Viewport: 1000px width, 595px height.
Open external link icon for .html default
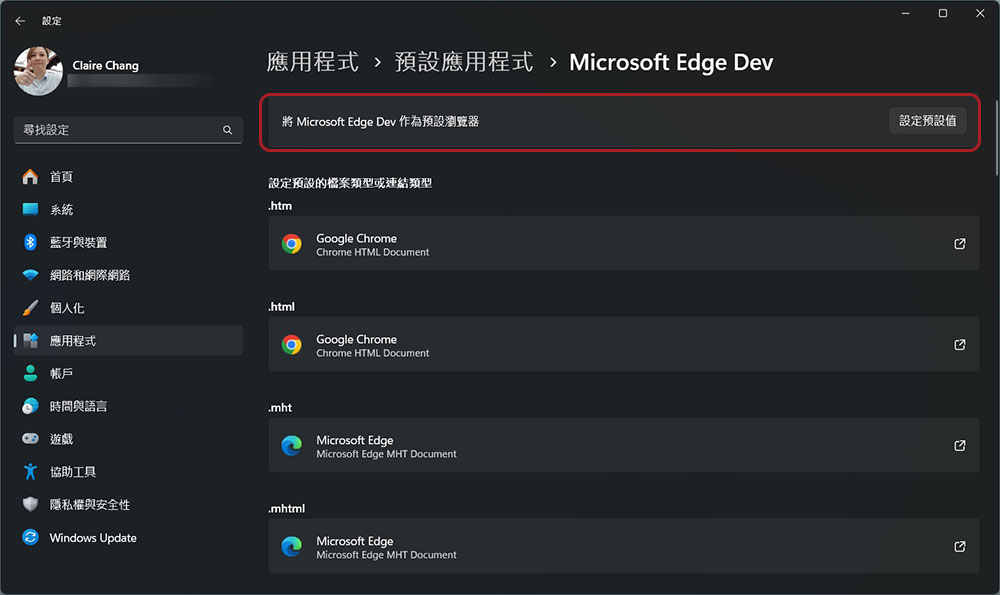[959, 344]
